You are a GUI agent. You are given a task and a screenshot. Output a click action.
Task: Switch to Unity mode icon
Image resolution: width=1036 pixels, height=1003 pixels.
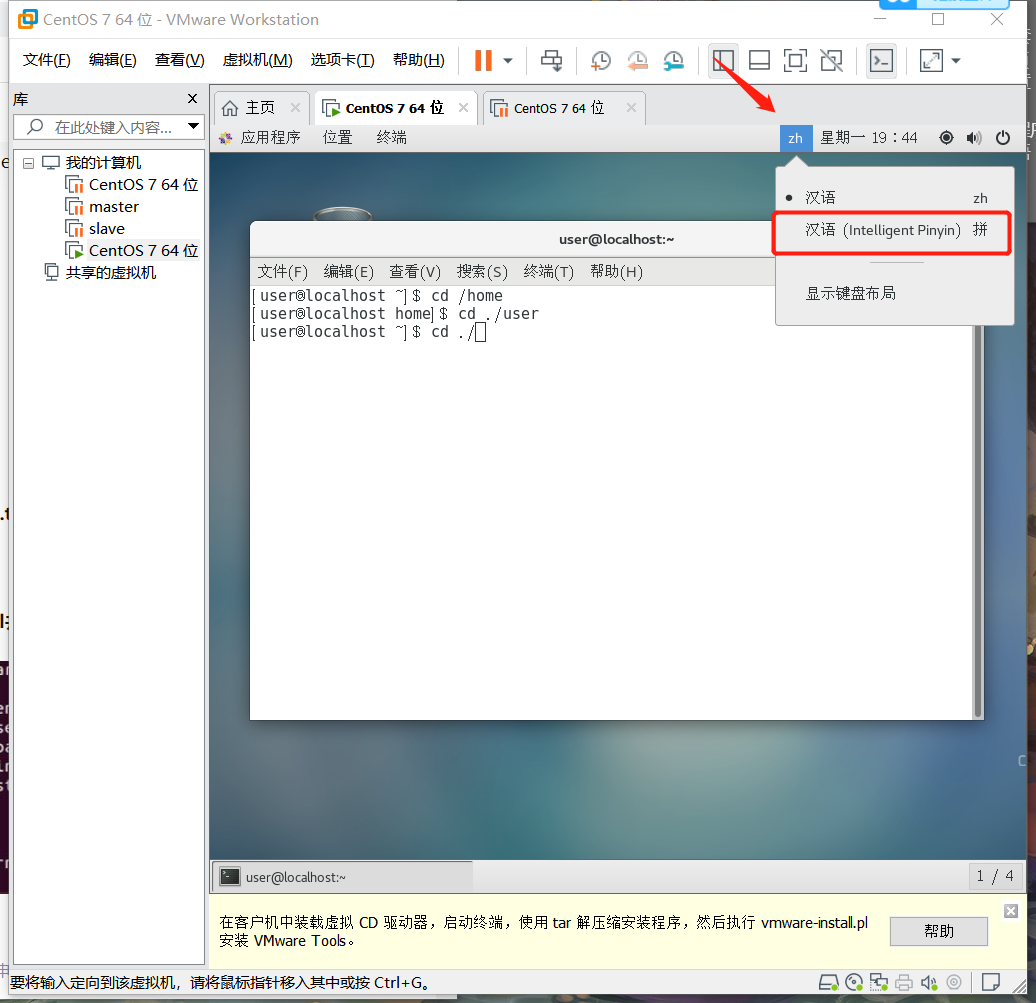[x=831, y=61]
